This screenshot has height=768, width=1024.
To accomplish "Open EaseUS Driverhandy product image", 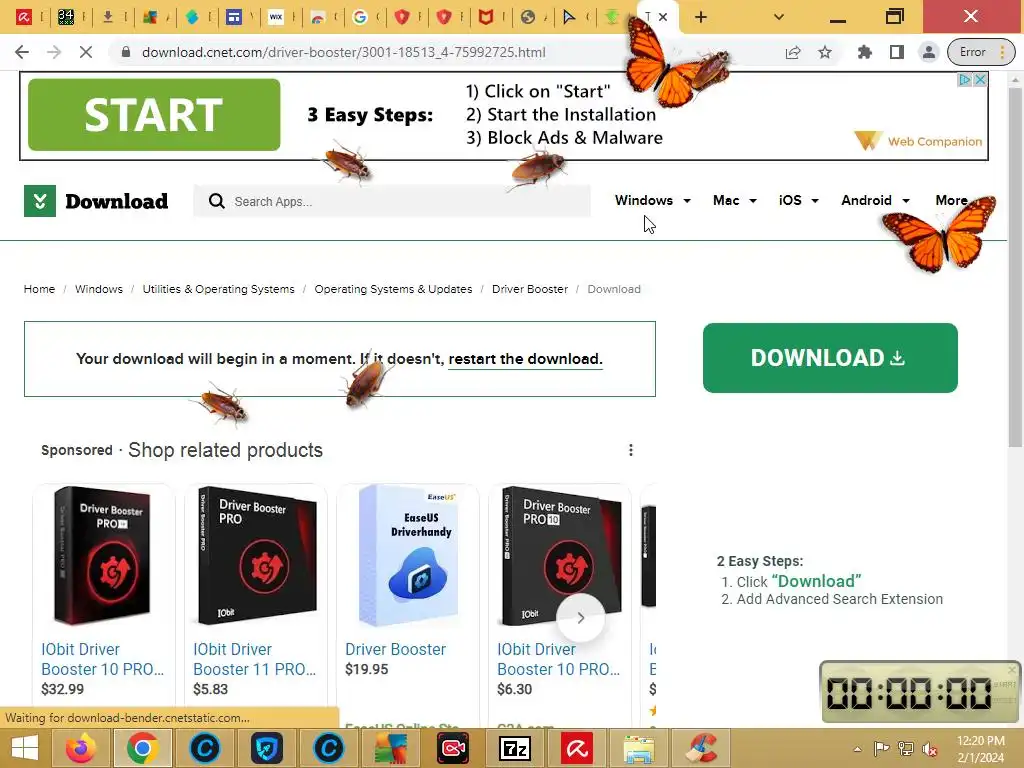I will click(x=408, y=556).
